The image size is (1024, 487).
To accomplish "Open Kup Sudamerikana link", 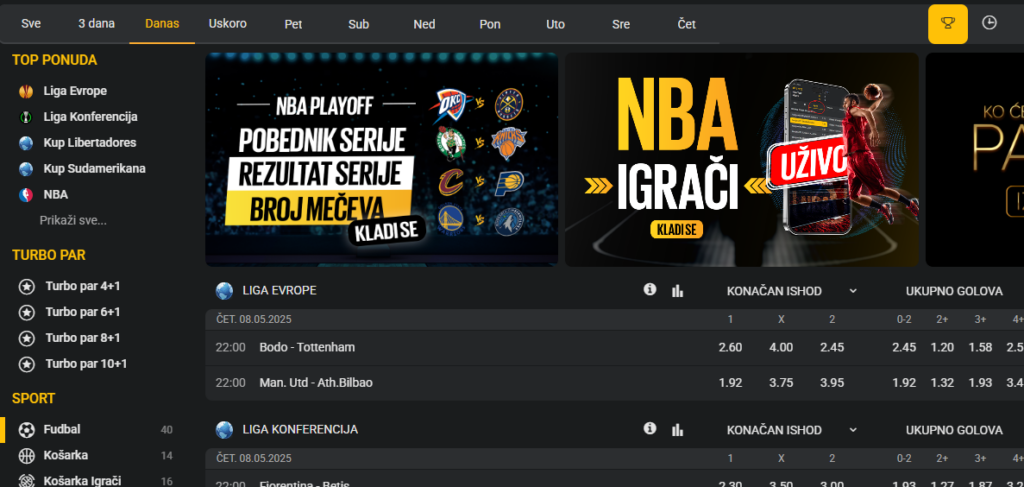I will (95, 168).
